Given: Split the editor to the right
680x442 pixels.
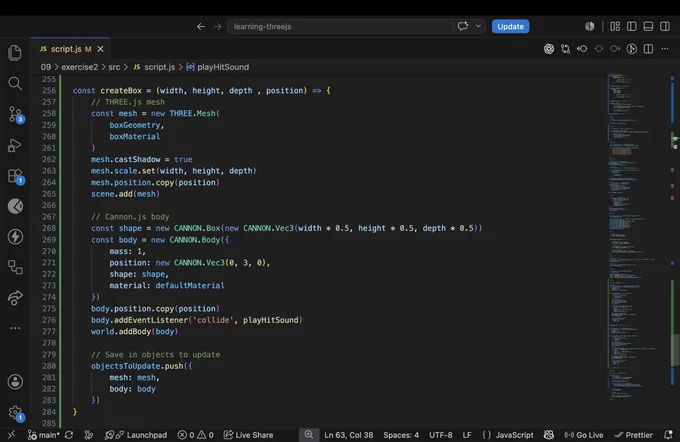Looking at the screenshot, I should tap(648, 49).
